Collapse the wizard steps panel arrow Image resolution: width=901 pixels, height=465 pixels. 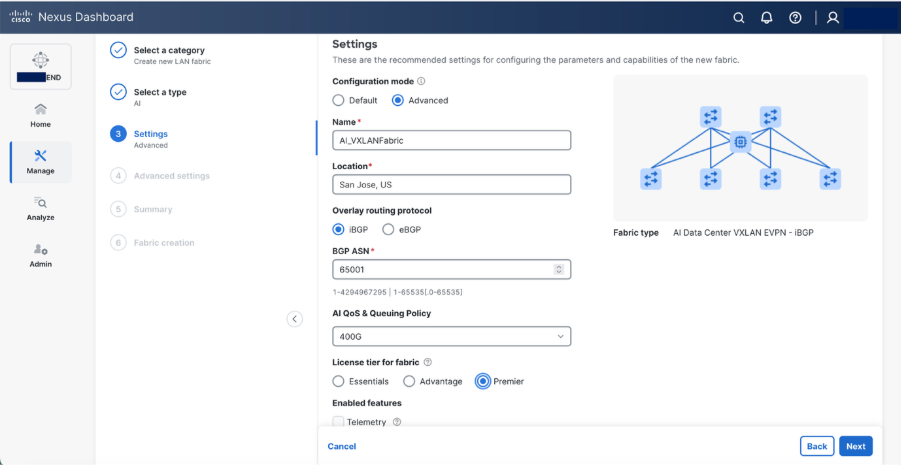coord(295,318)
